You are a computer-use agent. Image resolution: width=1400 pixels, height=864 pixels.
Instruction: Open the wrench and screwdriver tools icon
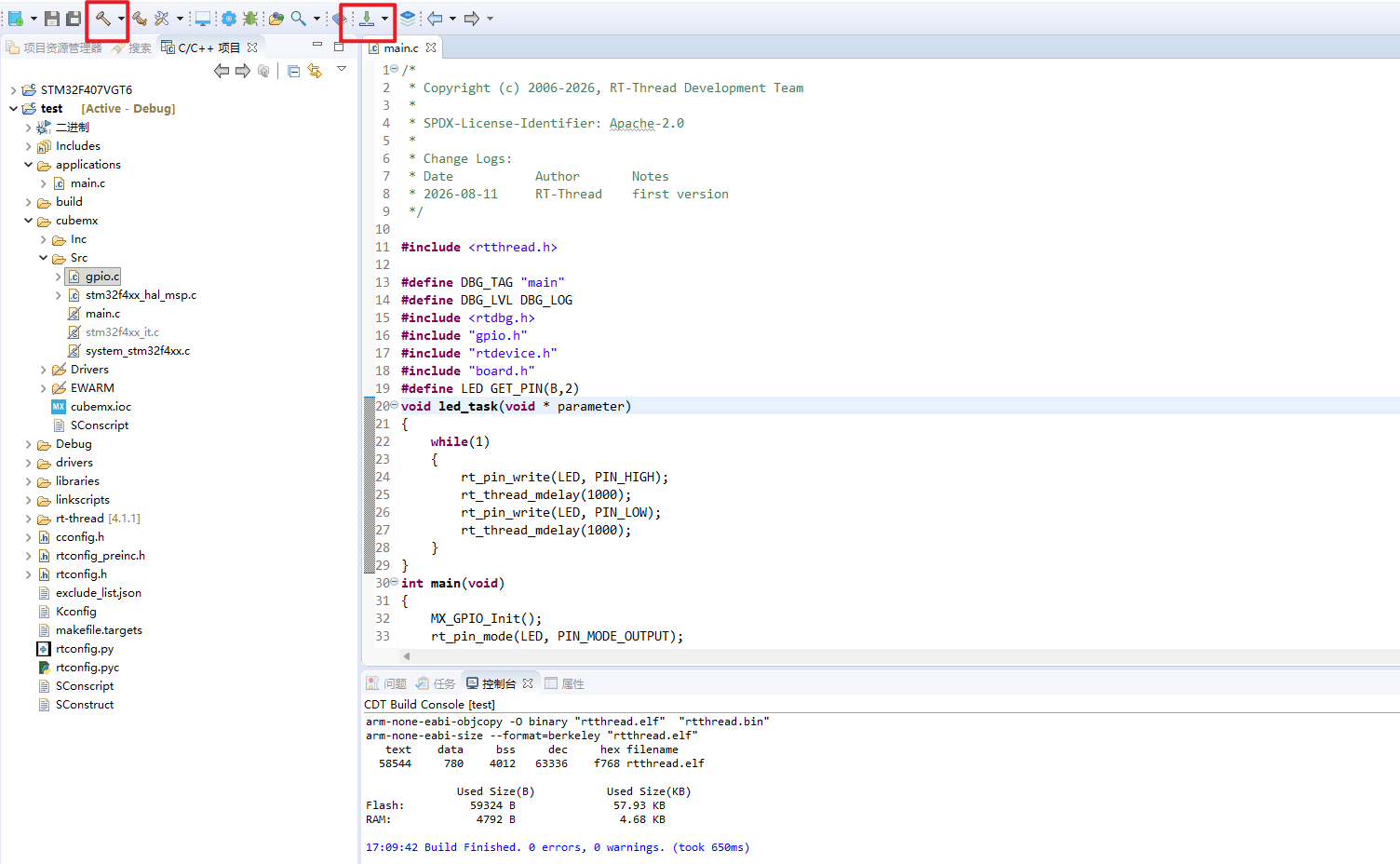click(x=162, y=19)
